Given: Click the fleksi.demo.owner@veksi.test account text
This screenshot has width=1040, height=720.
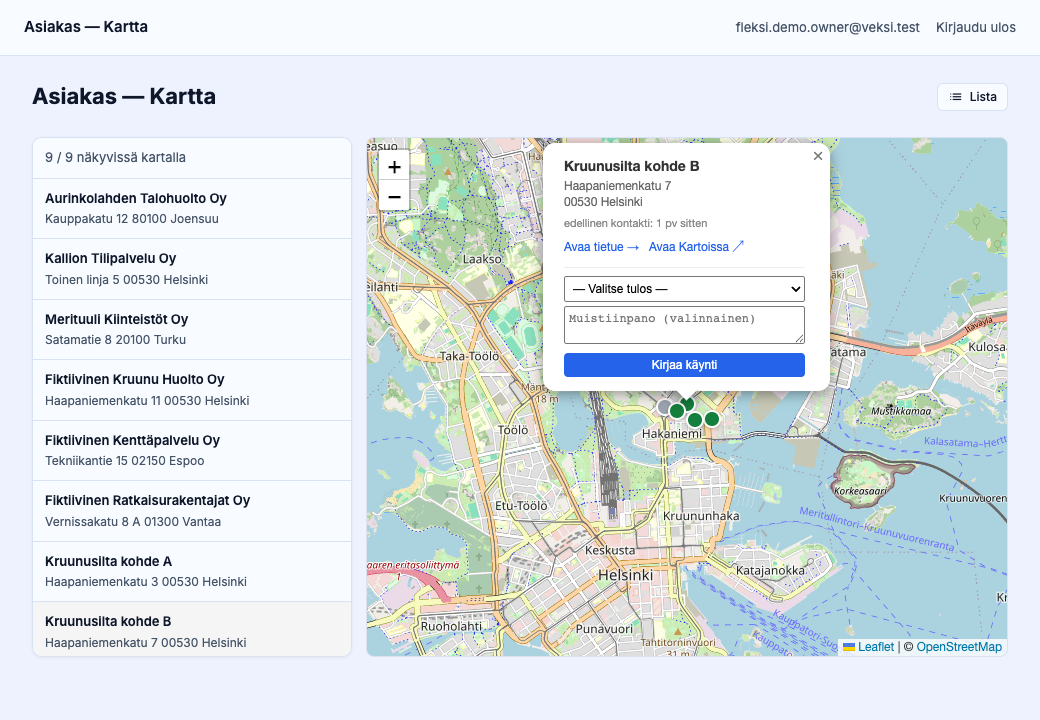Looking at the screenshot, I should point(827,27).
